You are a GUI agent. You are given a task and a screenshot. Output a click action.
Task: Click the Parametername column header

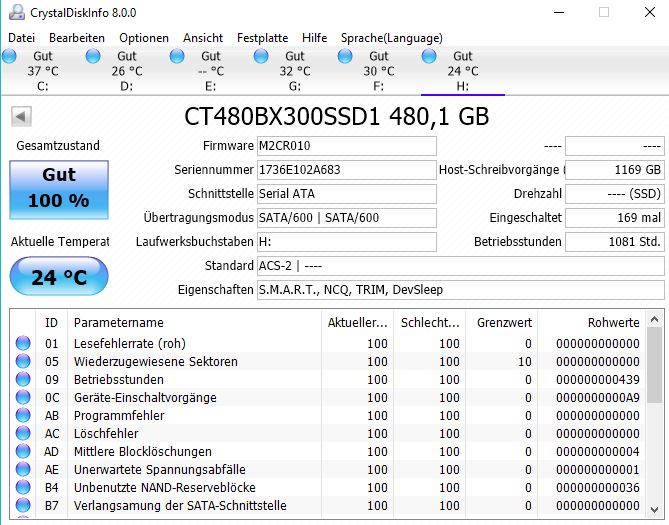(194, 322)
